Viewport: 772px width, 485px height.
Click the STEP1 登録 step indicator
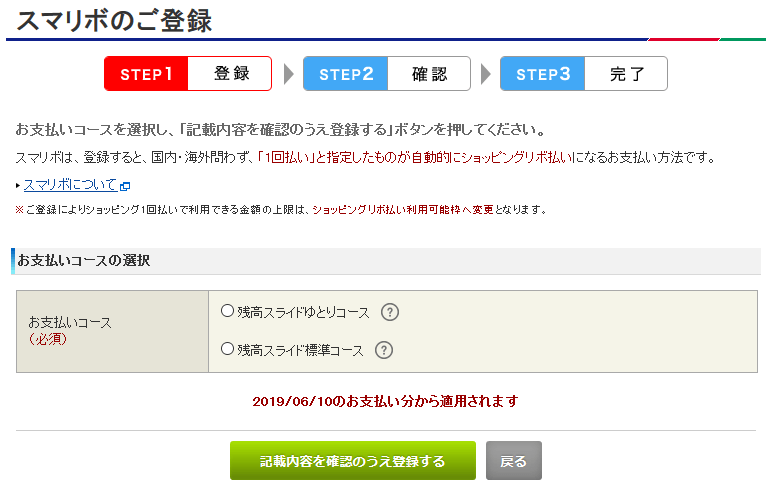tap(188, 73)
